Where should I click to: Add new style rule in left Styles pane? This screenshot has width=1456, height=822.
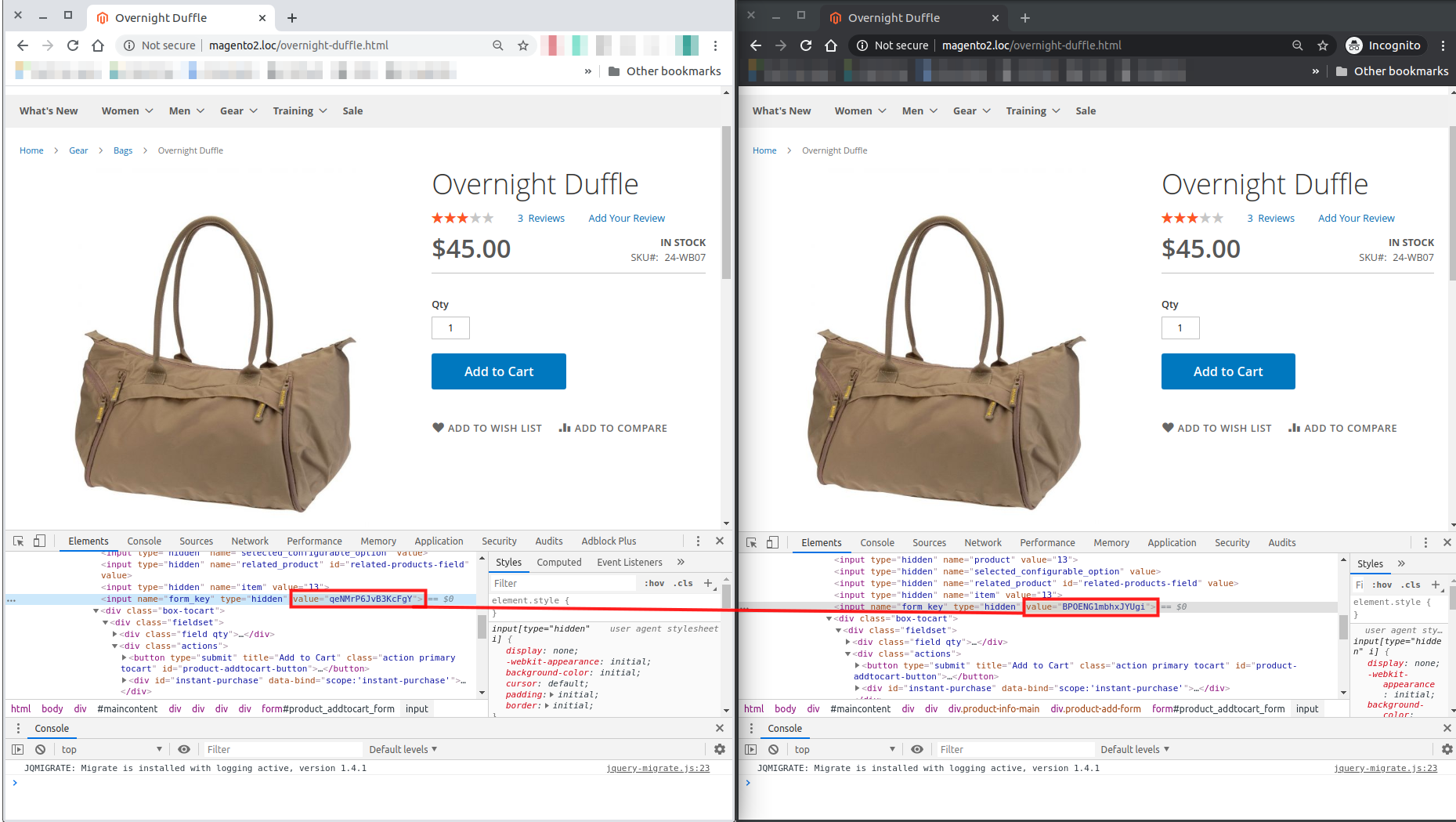(x=708, y=583)
